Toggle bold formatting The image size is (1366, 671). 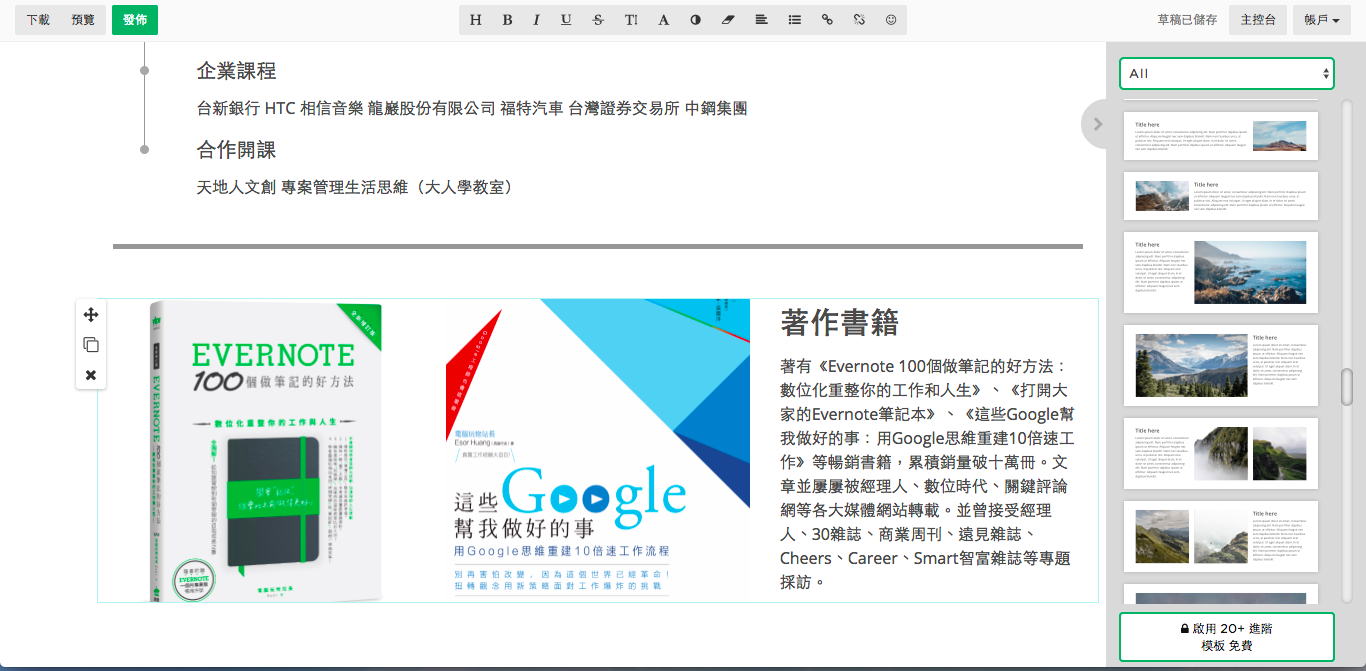(507, 20)
